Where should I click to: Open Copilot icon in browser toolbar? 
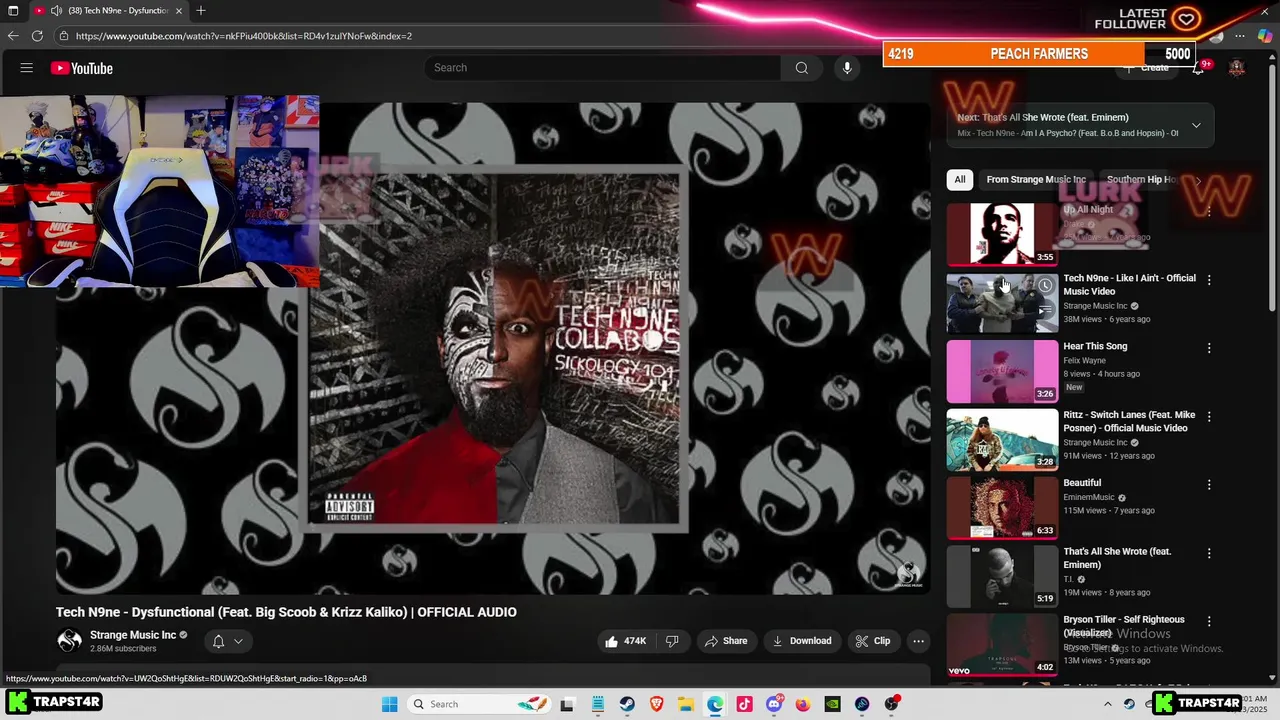[1265, 36]
